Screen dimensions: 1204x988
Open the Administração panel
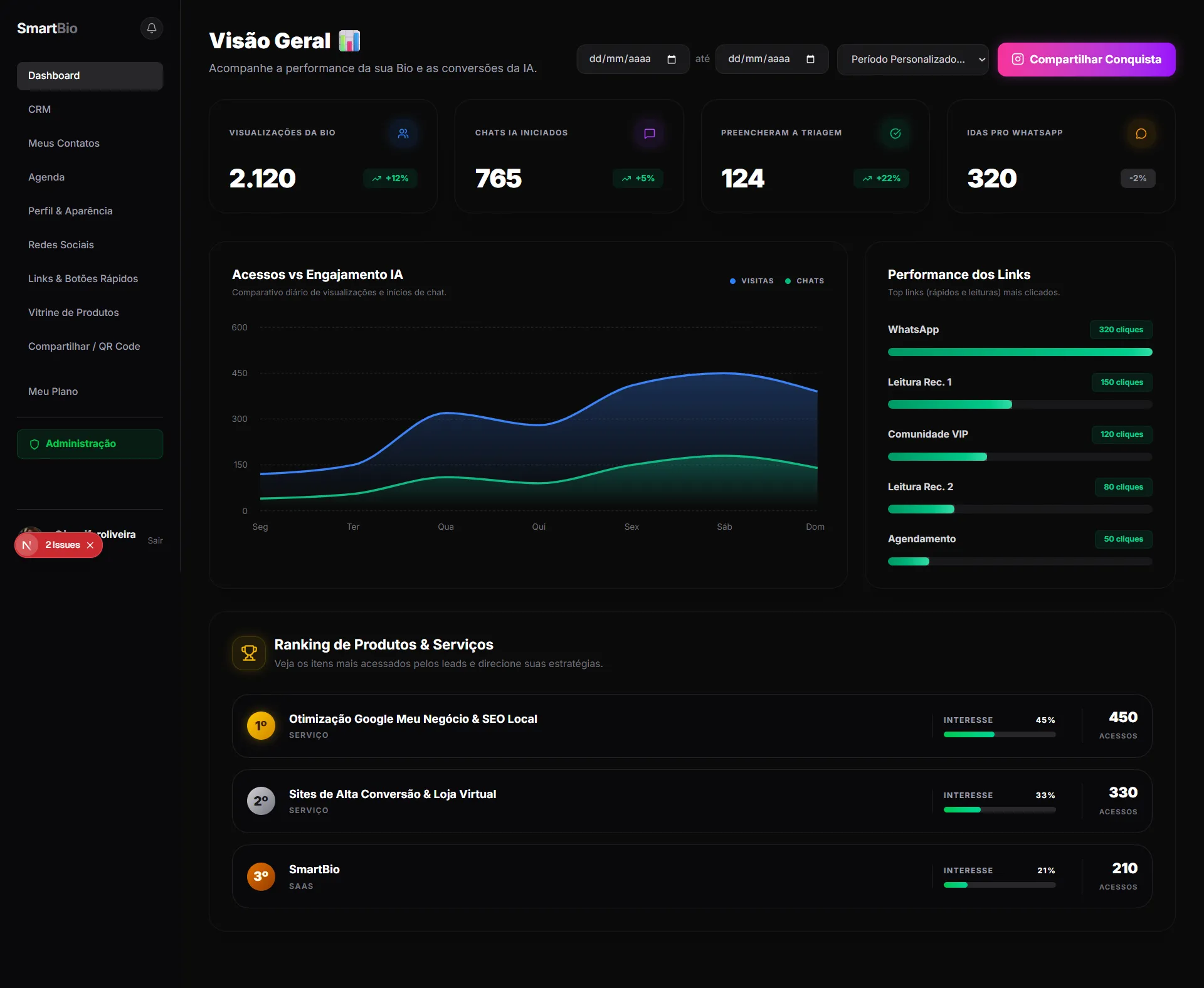90,444
